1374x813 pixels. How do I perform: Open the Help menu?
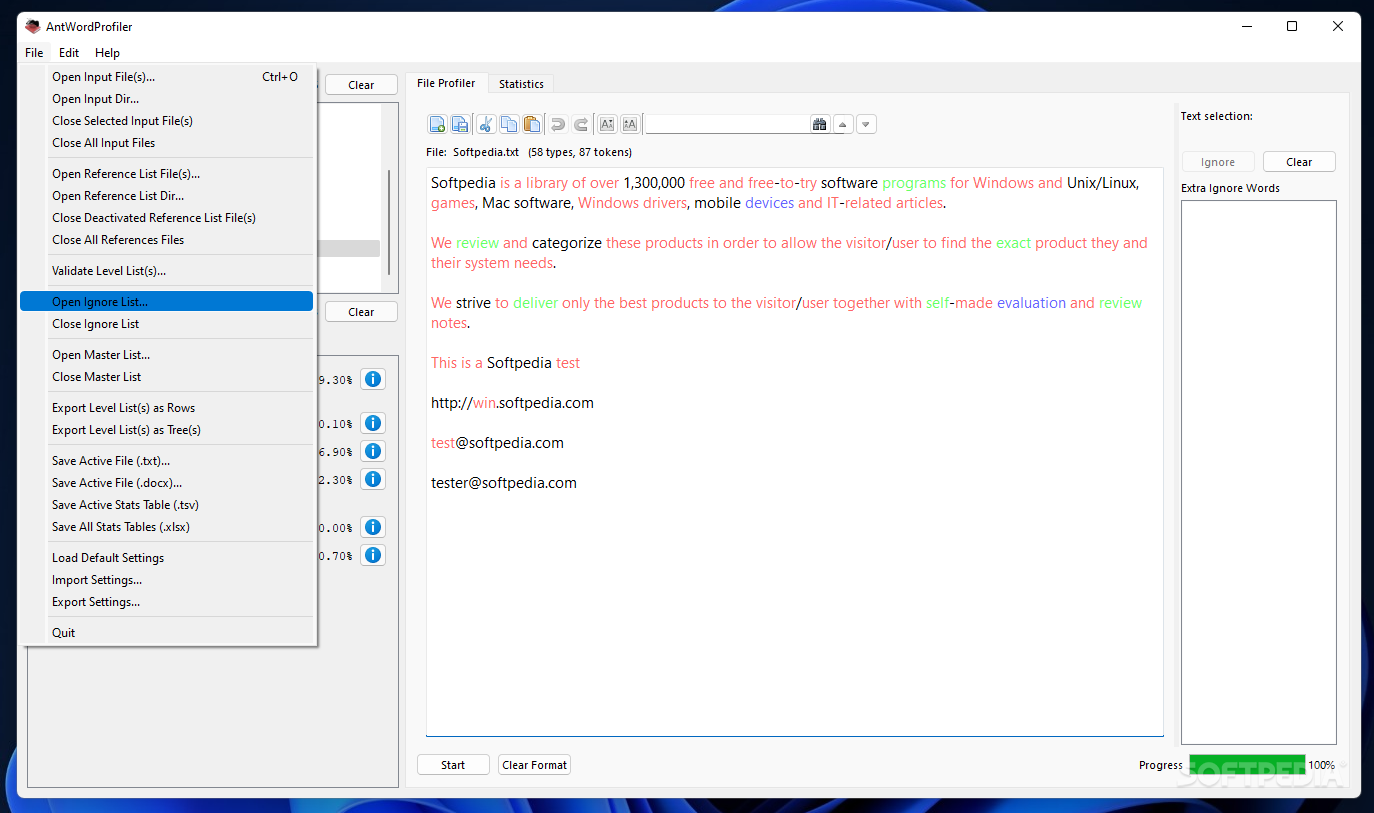point(107,53)
